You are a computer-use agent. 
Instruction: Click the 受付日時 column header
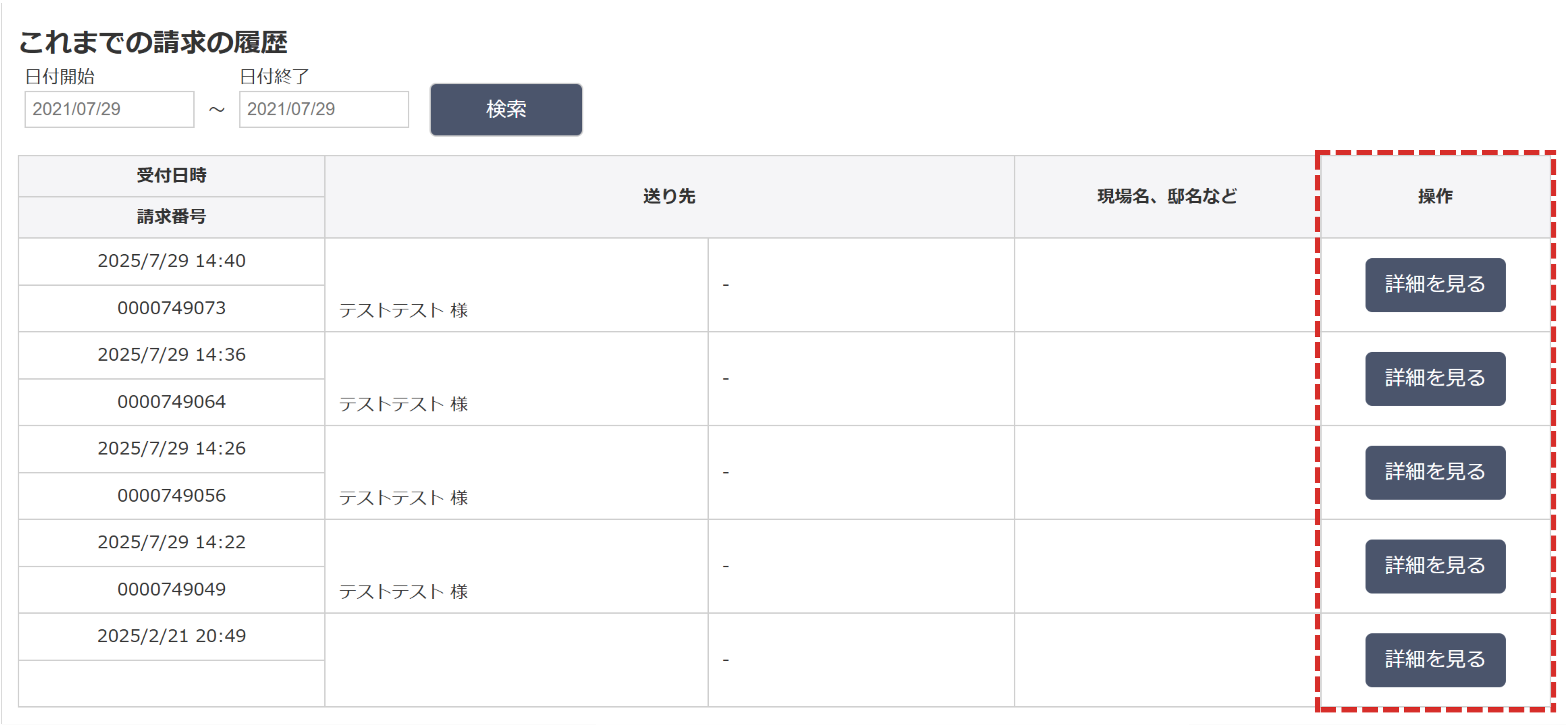pos(171,176)
